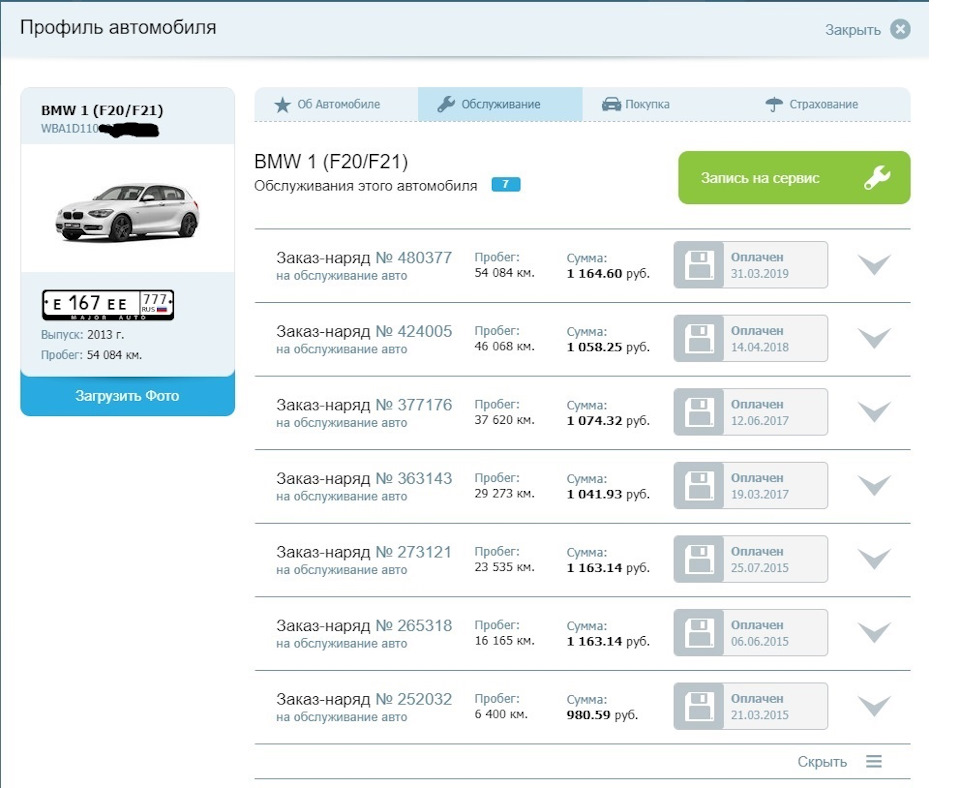Click the floppy disk icon for order 252032
960x788 pixels.
[x=698, y=707]
